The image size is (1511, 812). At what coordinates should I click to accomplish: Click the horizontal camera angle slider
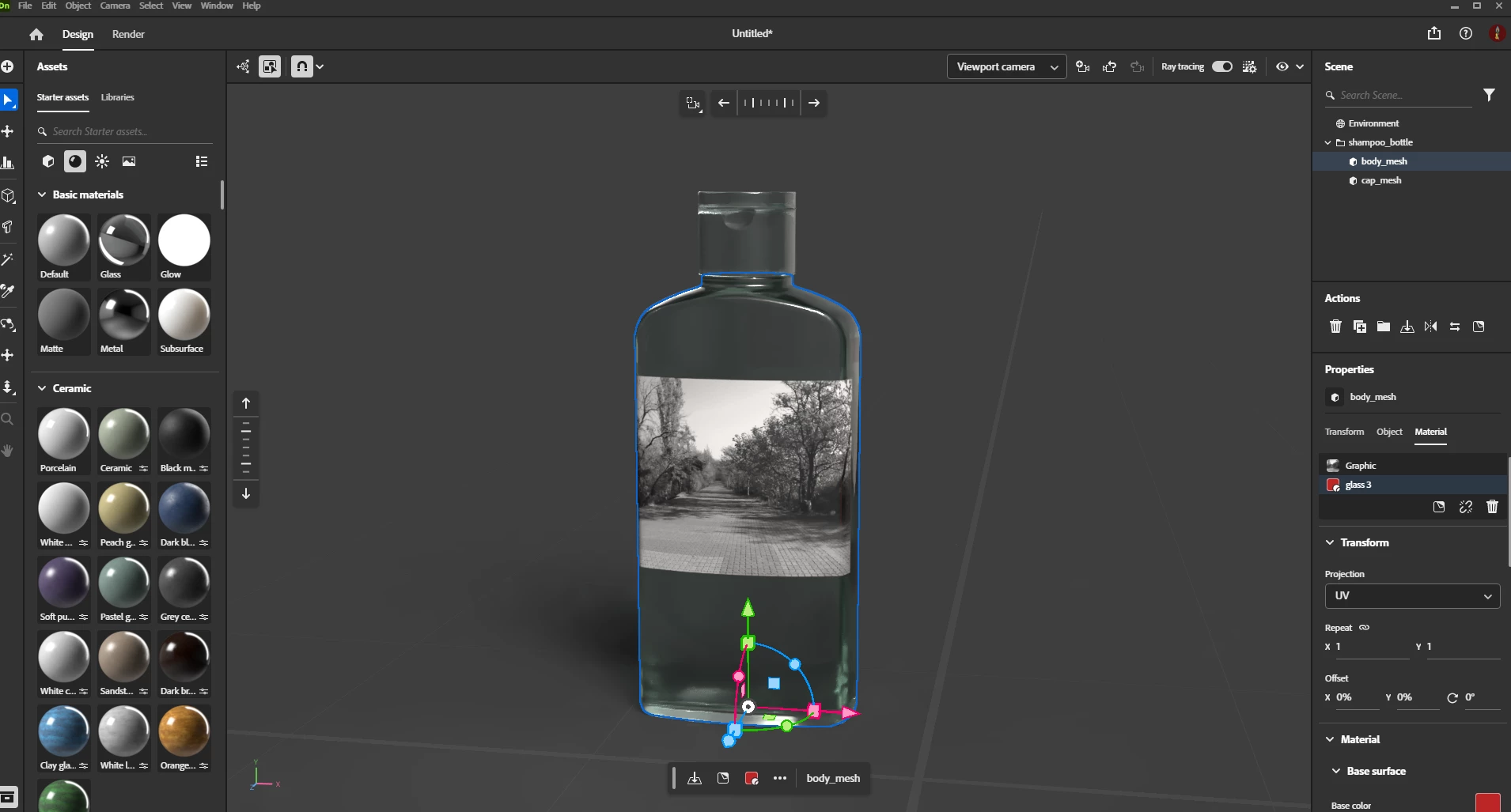769,103
